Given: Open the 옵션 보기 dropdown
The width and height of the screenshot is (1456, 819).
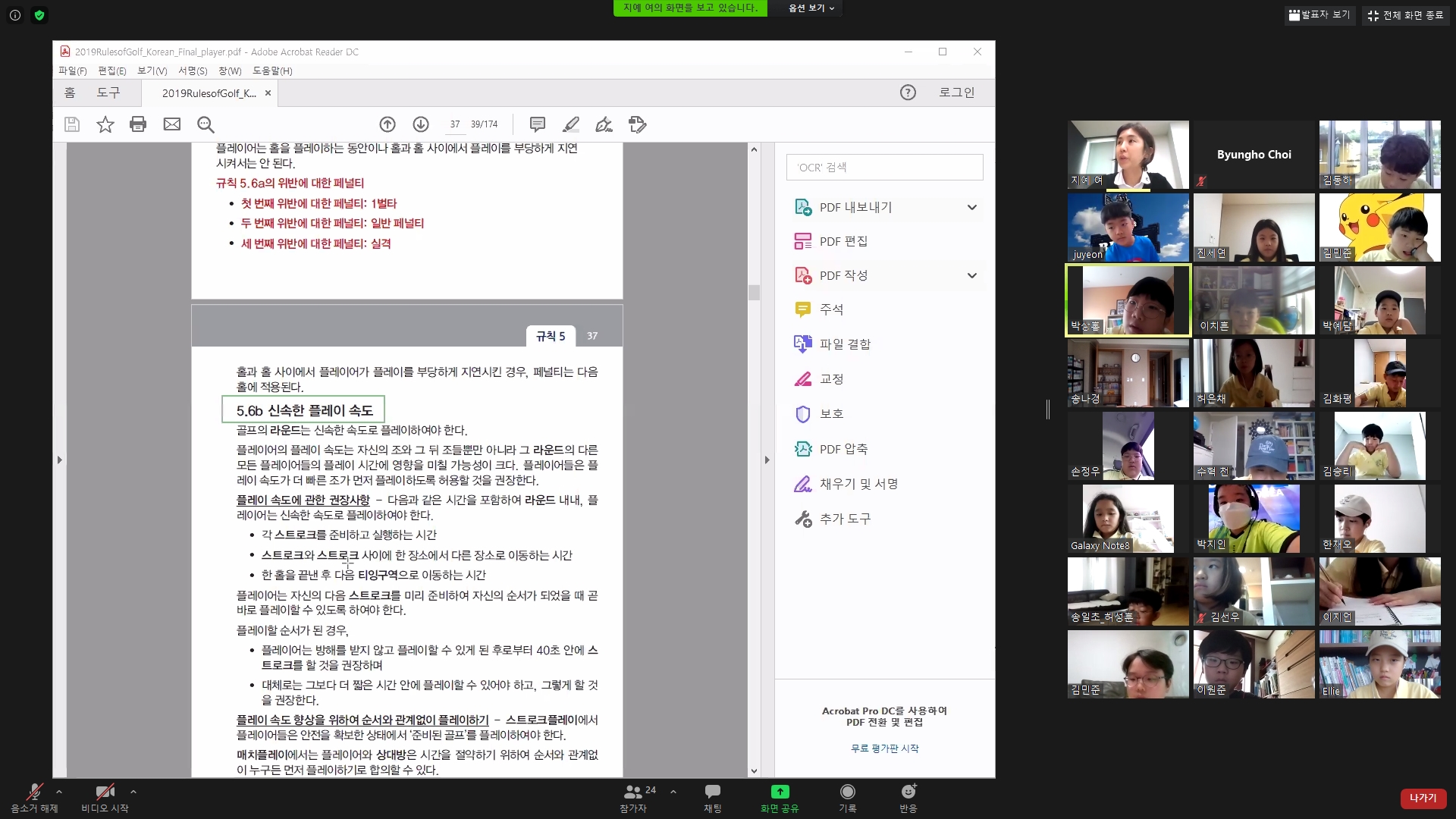Looking at the screenshot, I should 811,8.
